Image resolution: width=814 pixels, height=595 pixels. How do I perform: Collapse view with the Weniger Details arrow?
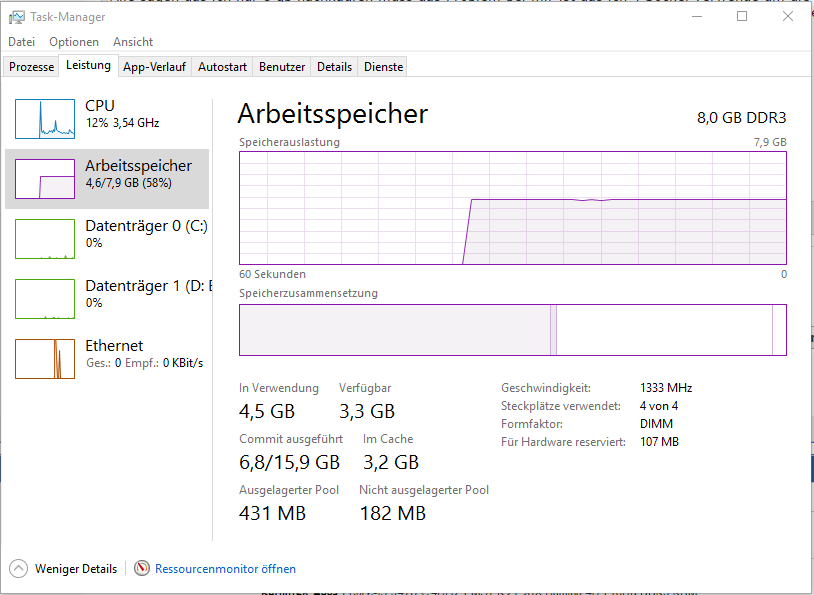point(18,569)
